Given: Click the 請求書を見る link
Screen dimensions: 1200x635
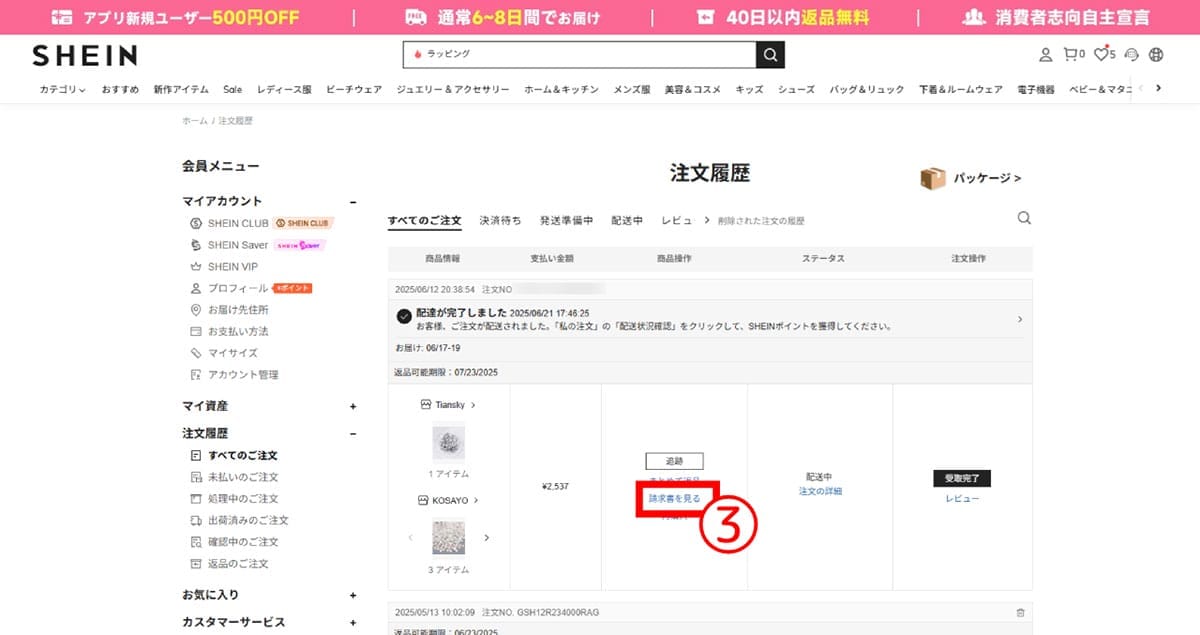Looking at the screenshot, I should point(675,497).
